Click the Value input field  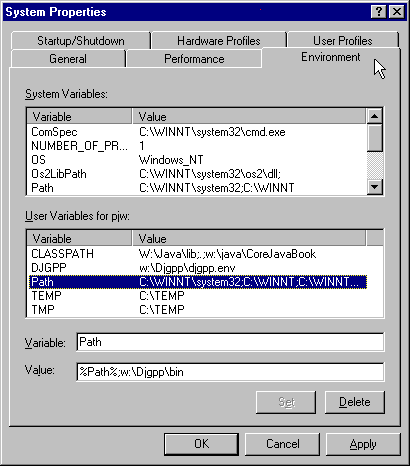(x=230, y=372)
